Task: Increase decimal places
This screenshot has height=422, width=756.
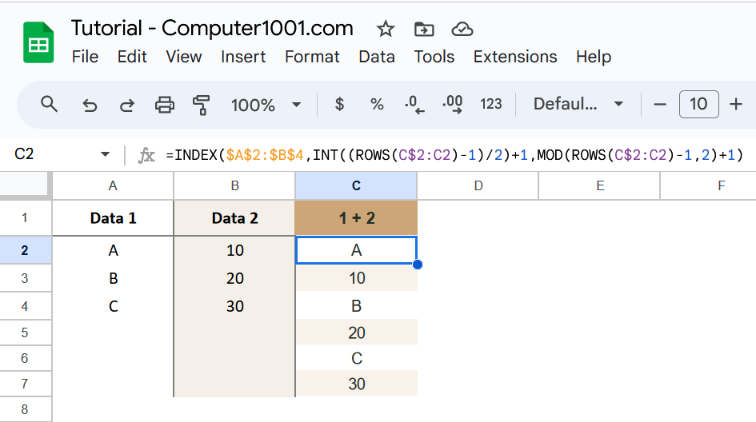Action: pyautogui.click(x=452, y=104)
